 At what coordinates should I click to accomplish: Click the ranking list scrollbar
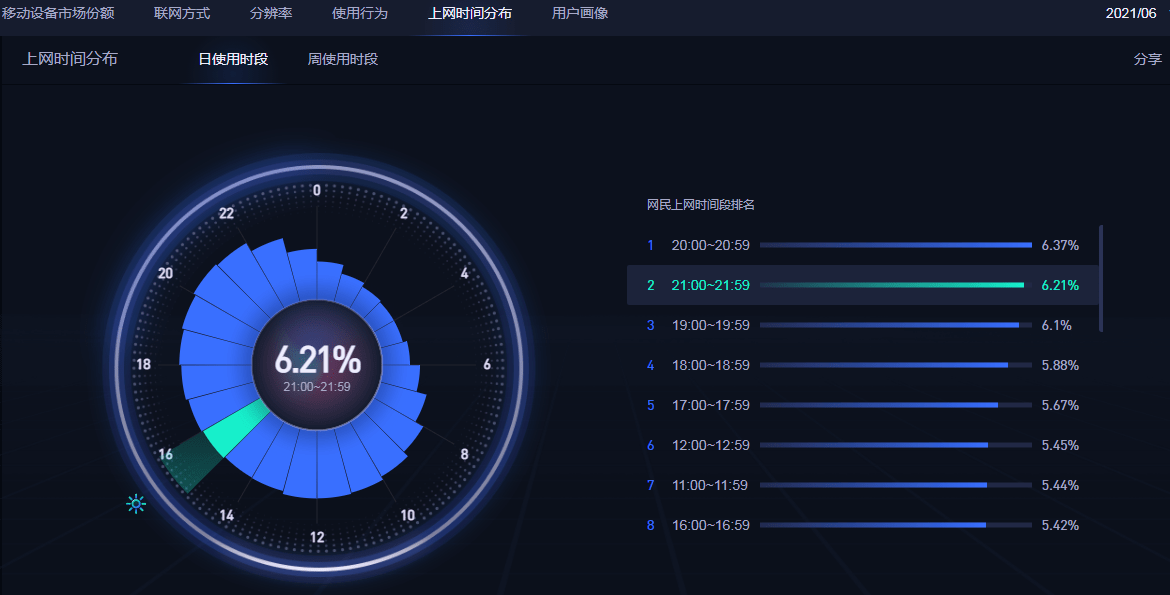click(x=1101, y=278)
